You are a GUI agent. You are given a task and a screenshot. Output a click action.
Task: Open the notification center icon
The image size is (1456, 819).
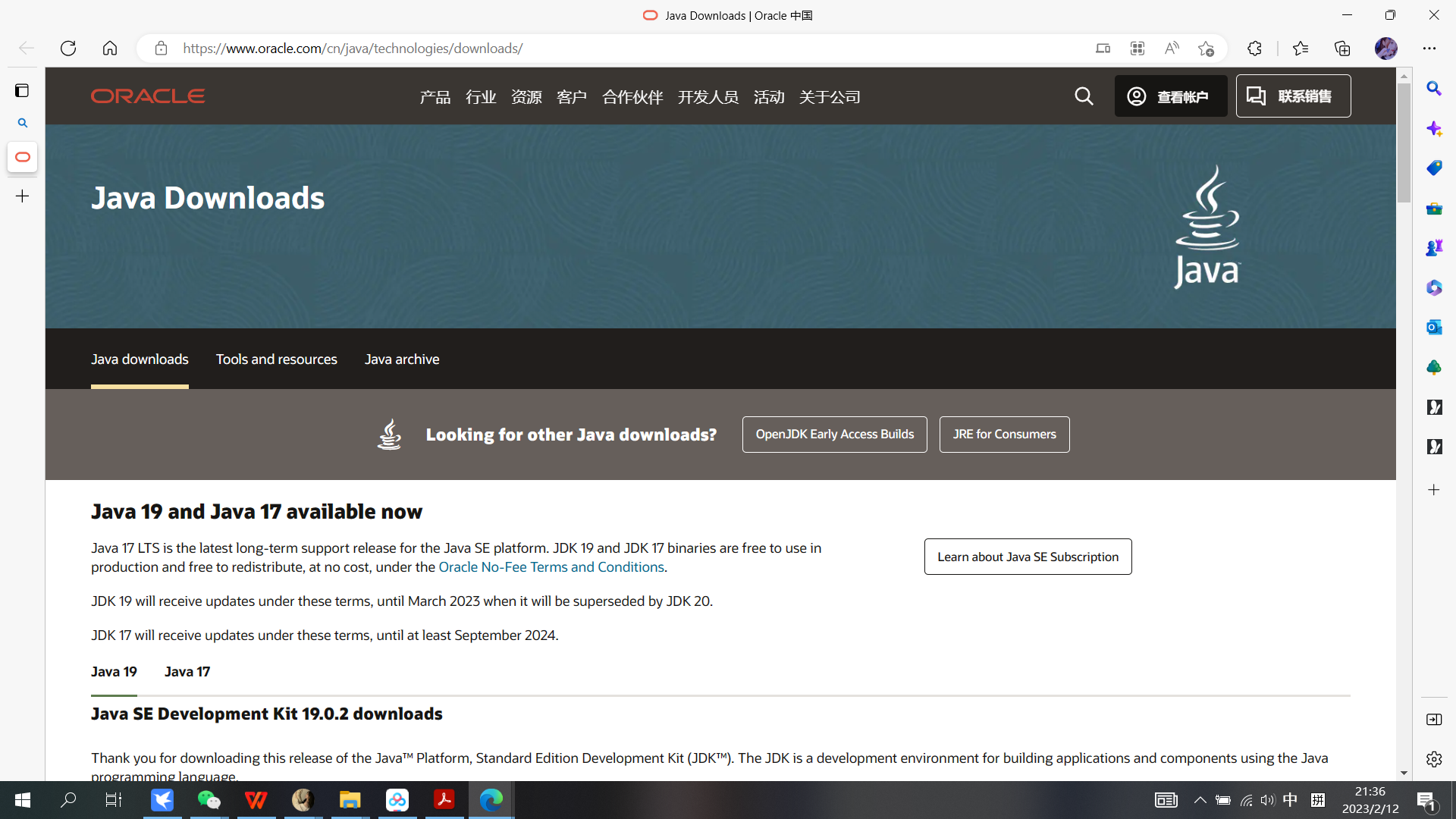point(1426,800)
